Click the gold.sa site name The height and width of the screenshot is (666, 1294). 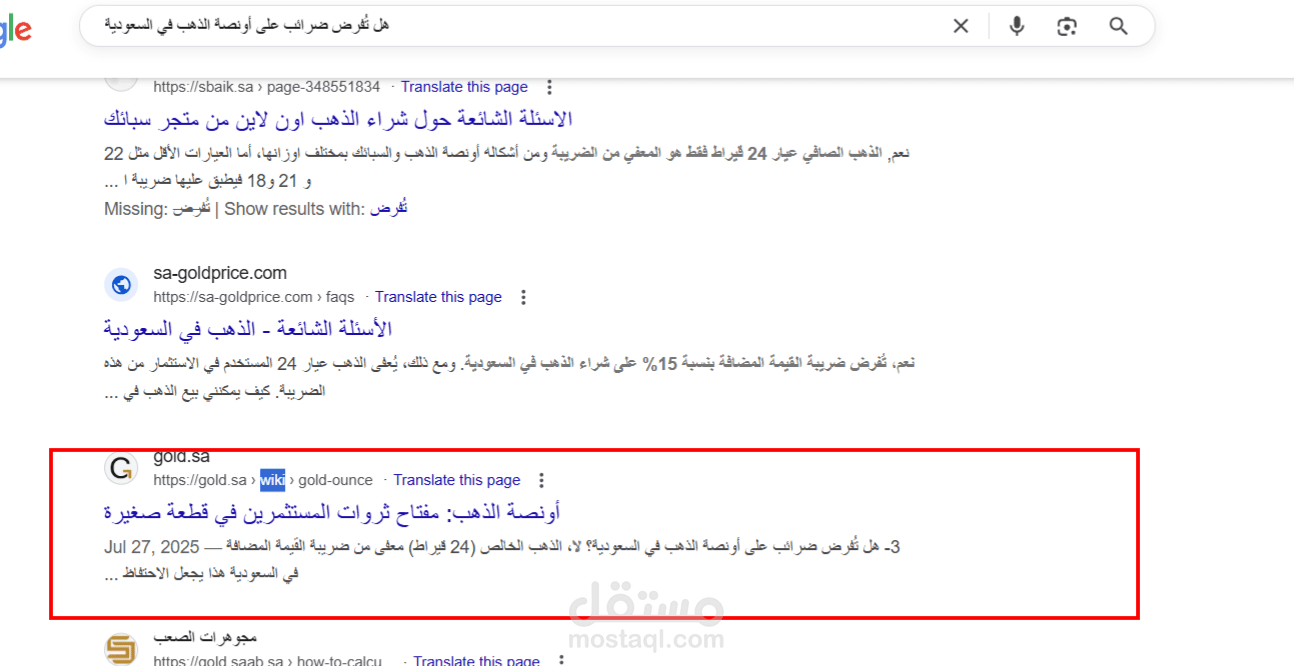point(181,457)
